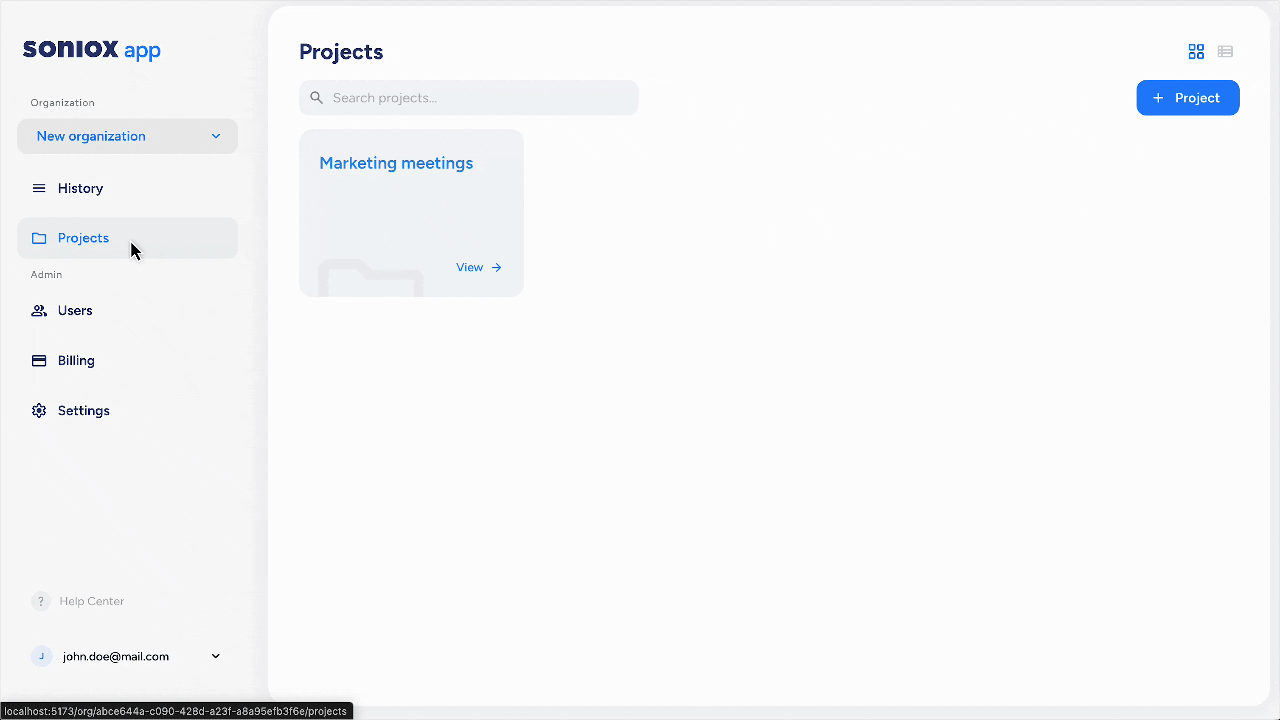Click the Billing credit card icon
Screen dimensions: 1280x720
coord(39,361)
